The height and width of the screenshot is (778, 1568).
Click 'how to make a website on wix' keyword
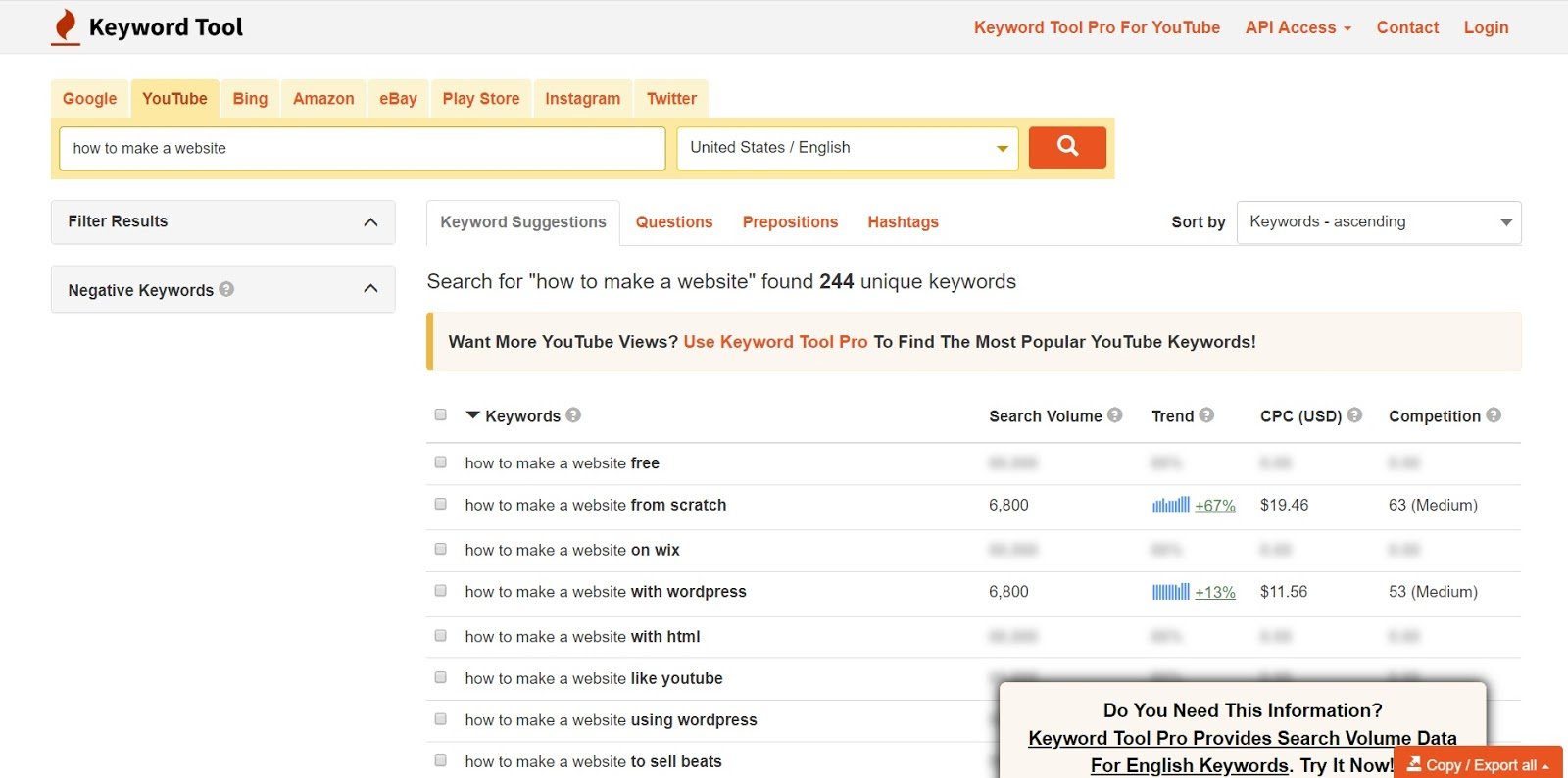coord(572,550)
